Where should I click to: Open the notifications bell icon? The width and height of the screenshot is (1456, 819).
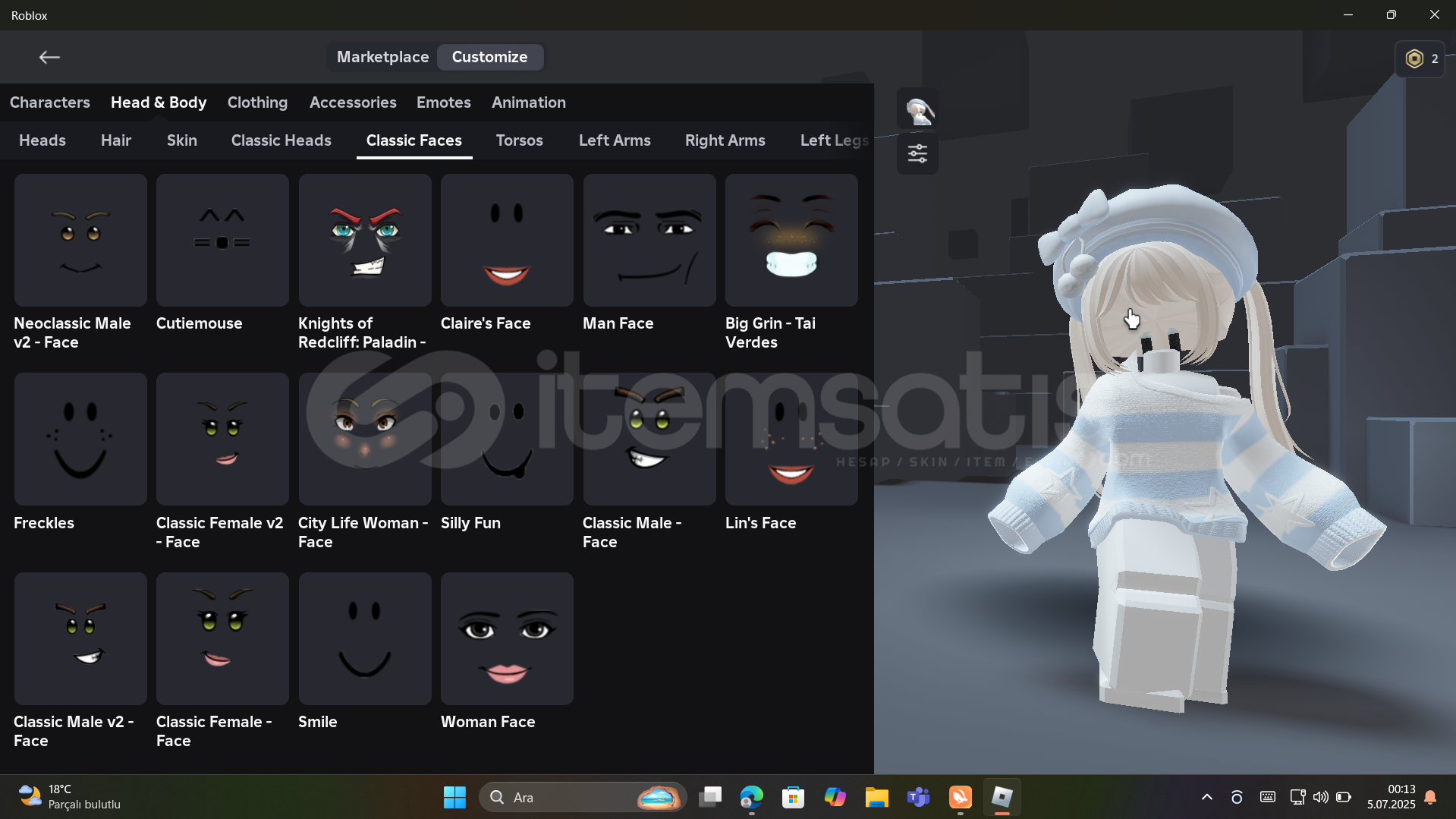(x=1430, y=797)
